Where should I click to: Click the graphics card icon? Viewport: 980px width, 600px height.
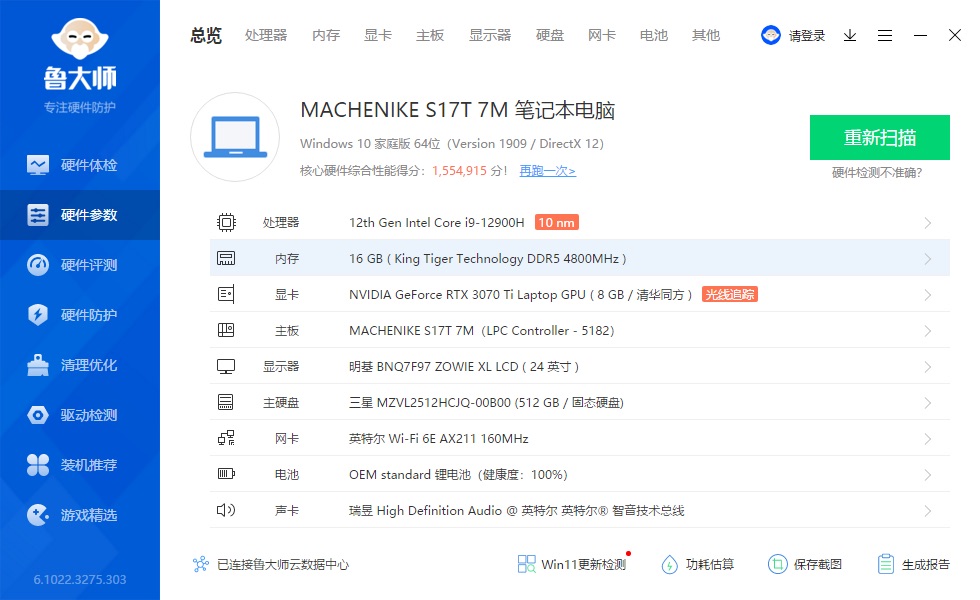[226, 294]
